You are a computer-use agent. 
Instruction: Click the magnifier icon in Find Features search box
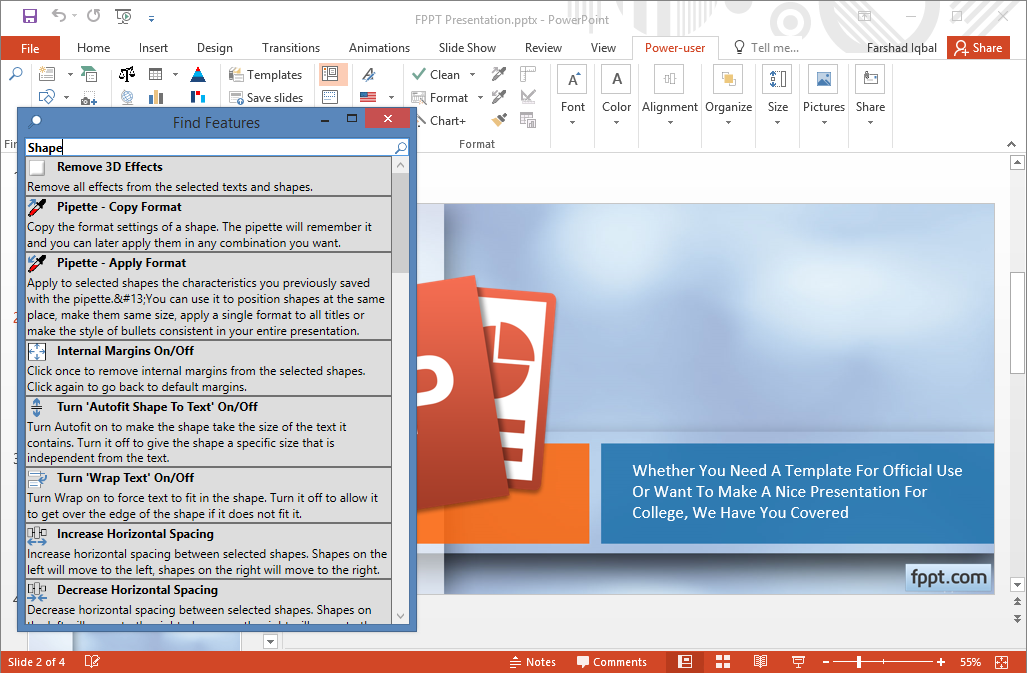(x=401, y=148)
